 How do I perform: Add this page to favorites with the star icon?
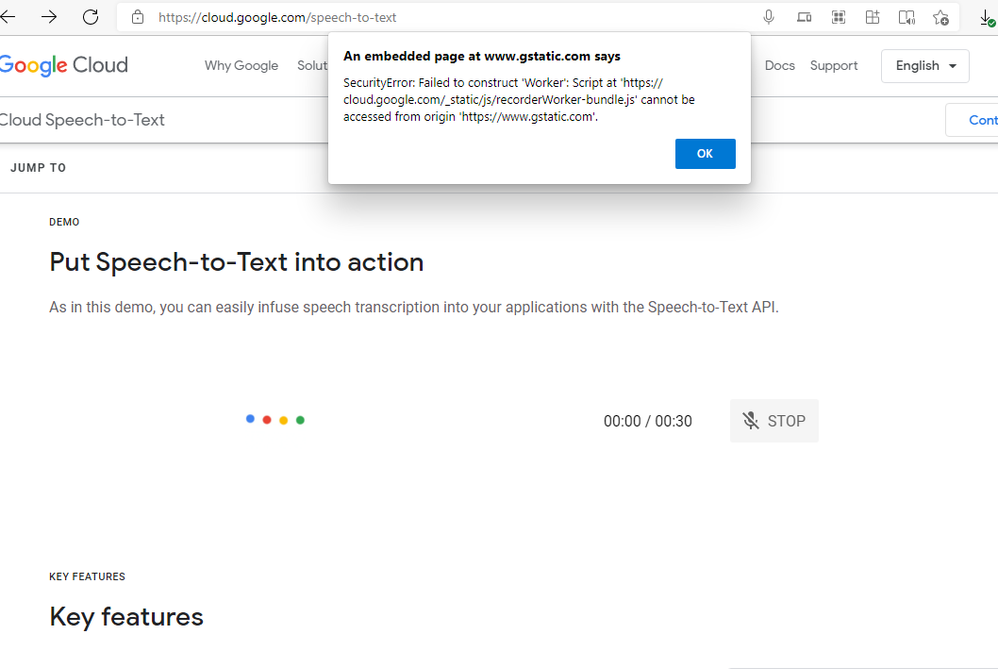click(941, 18)
